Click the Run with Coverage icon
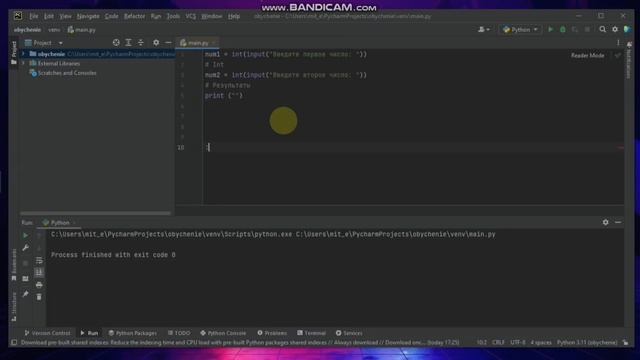Image resolution: width=640 pixels, height=360 pixels. click(575, 29)
